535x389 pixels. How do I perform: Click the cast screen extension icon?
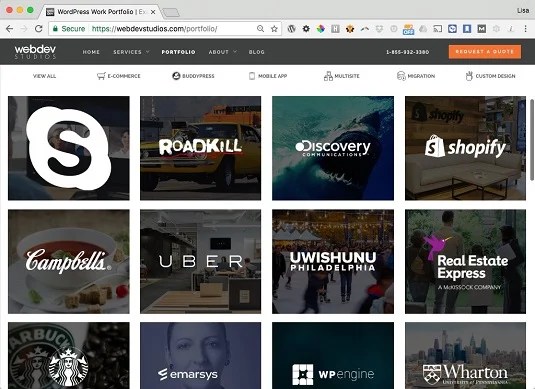tap(437, 29)
